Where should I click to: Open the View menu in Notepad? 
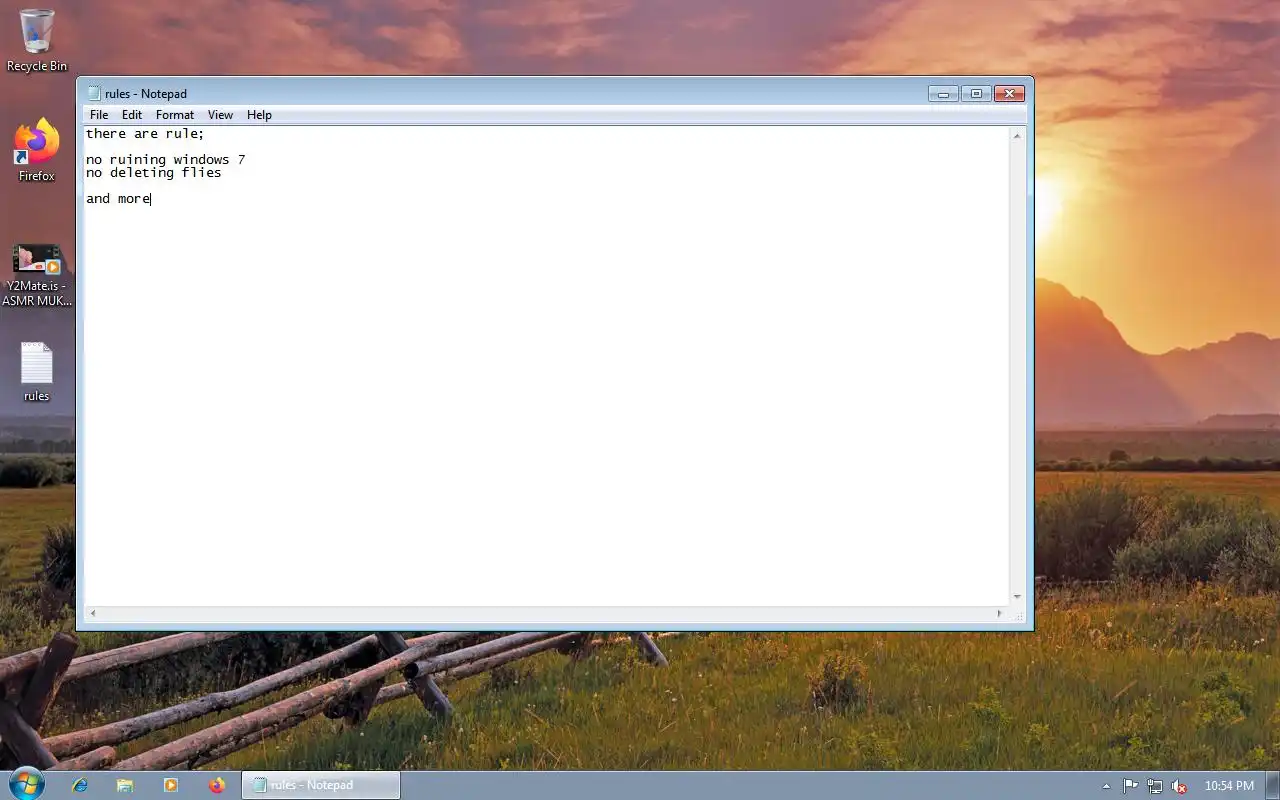(220, 115)
